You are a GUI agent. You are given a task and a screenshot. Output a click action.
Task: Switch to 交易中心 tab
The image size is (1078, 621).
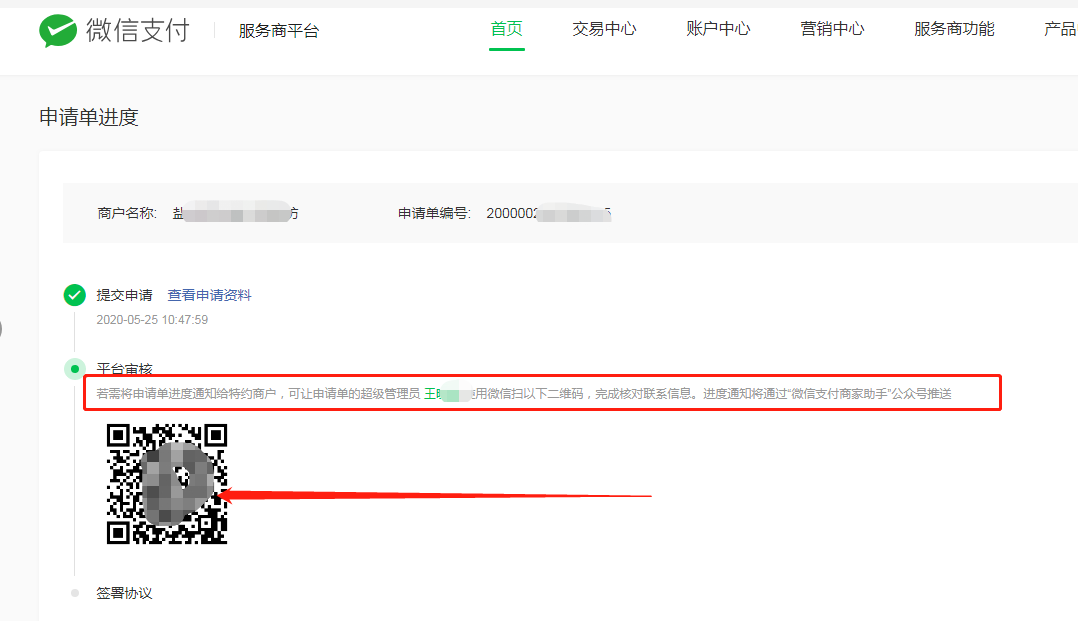tap(604, 29)
